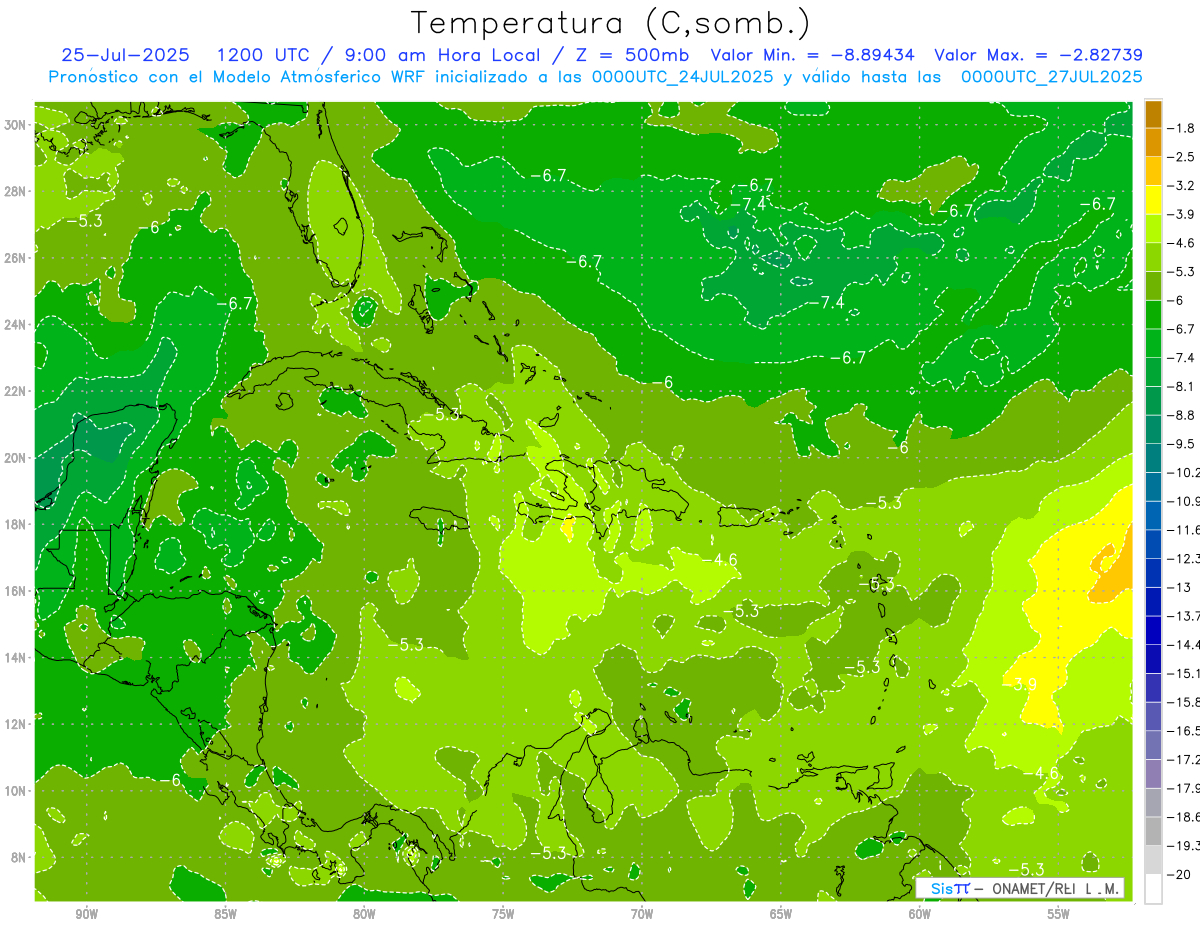This screenshot has height=927, width=1200.
Task: Click the -1.8 colorbar value label
Action: coord(1182,128)
